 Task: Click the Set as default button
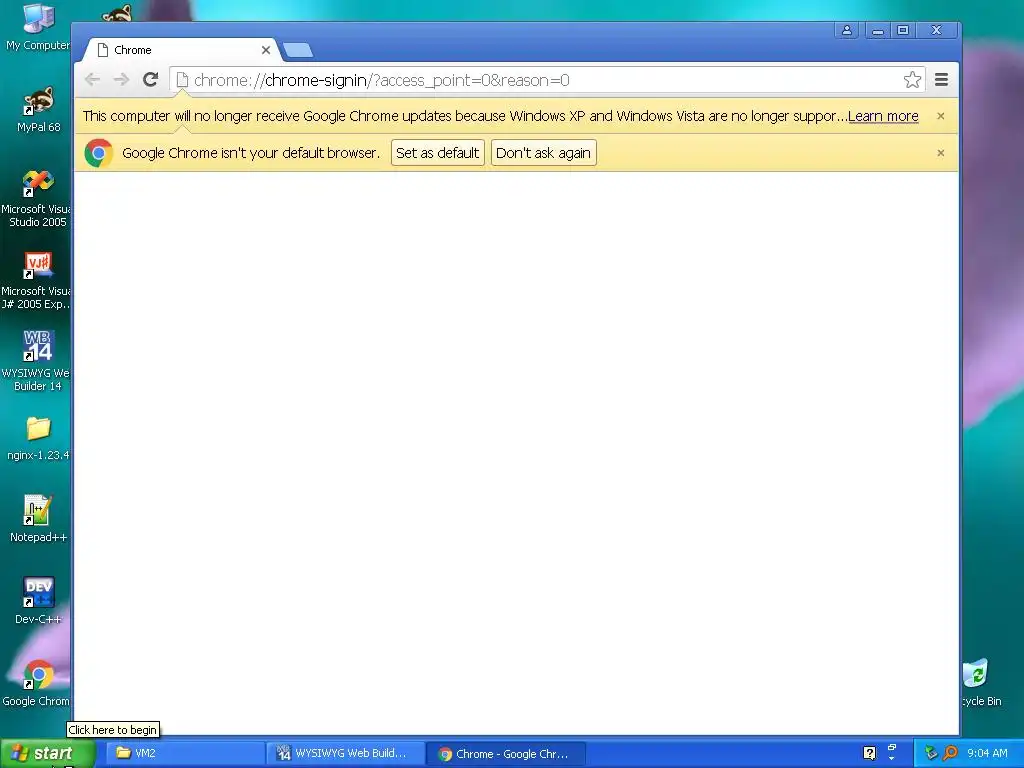(438, 153)
